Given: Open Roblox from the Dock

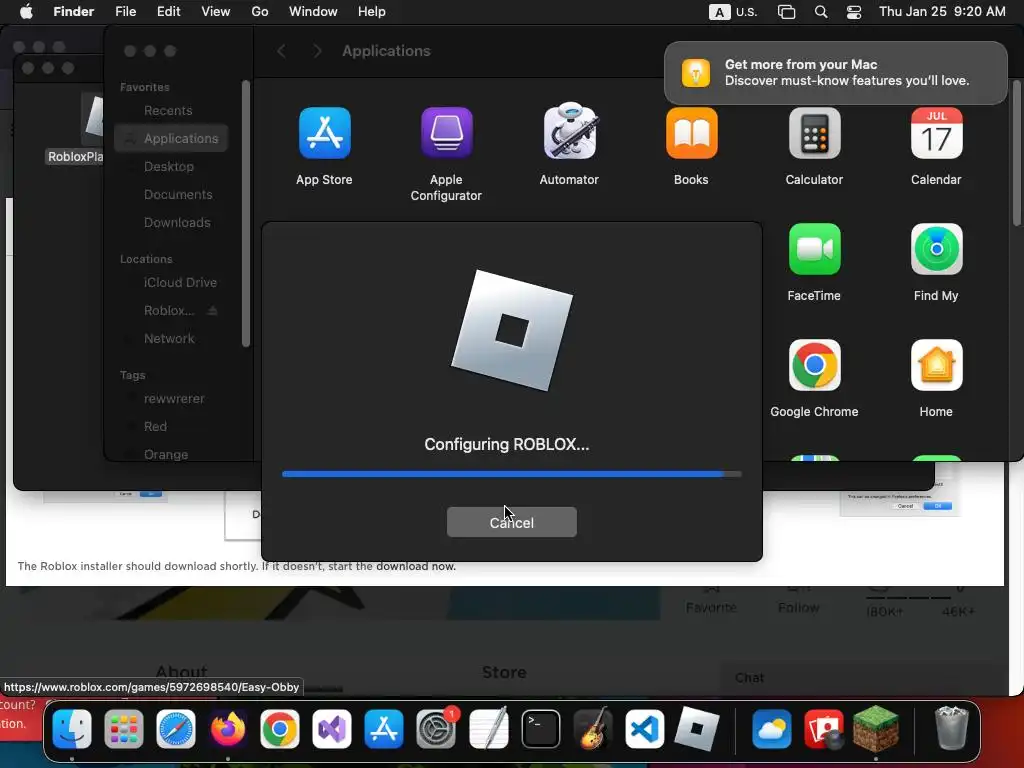Looking at the screenshot, I should tap(697, 729).
